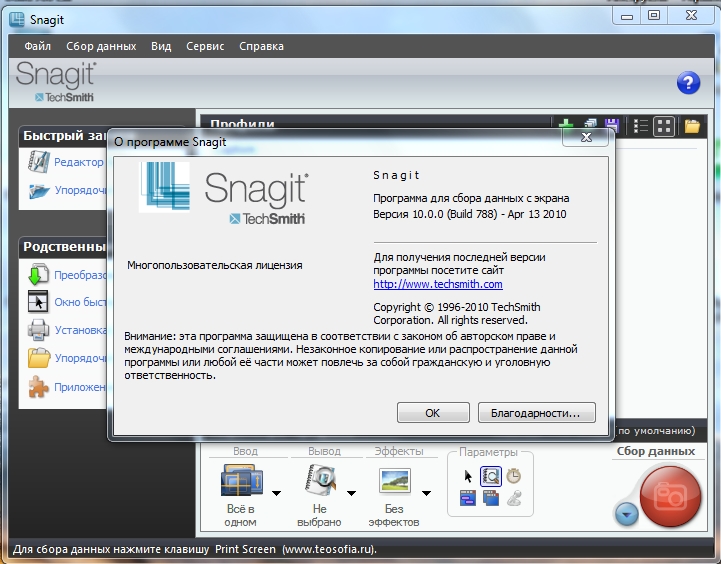Expand the Эффекты effects dropdown arrow
The height and width of the screenshot is (564, 721).
click(426, 493)
